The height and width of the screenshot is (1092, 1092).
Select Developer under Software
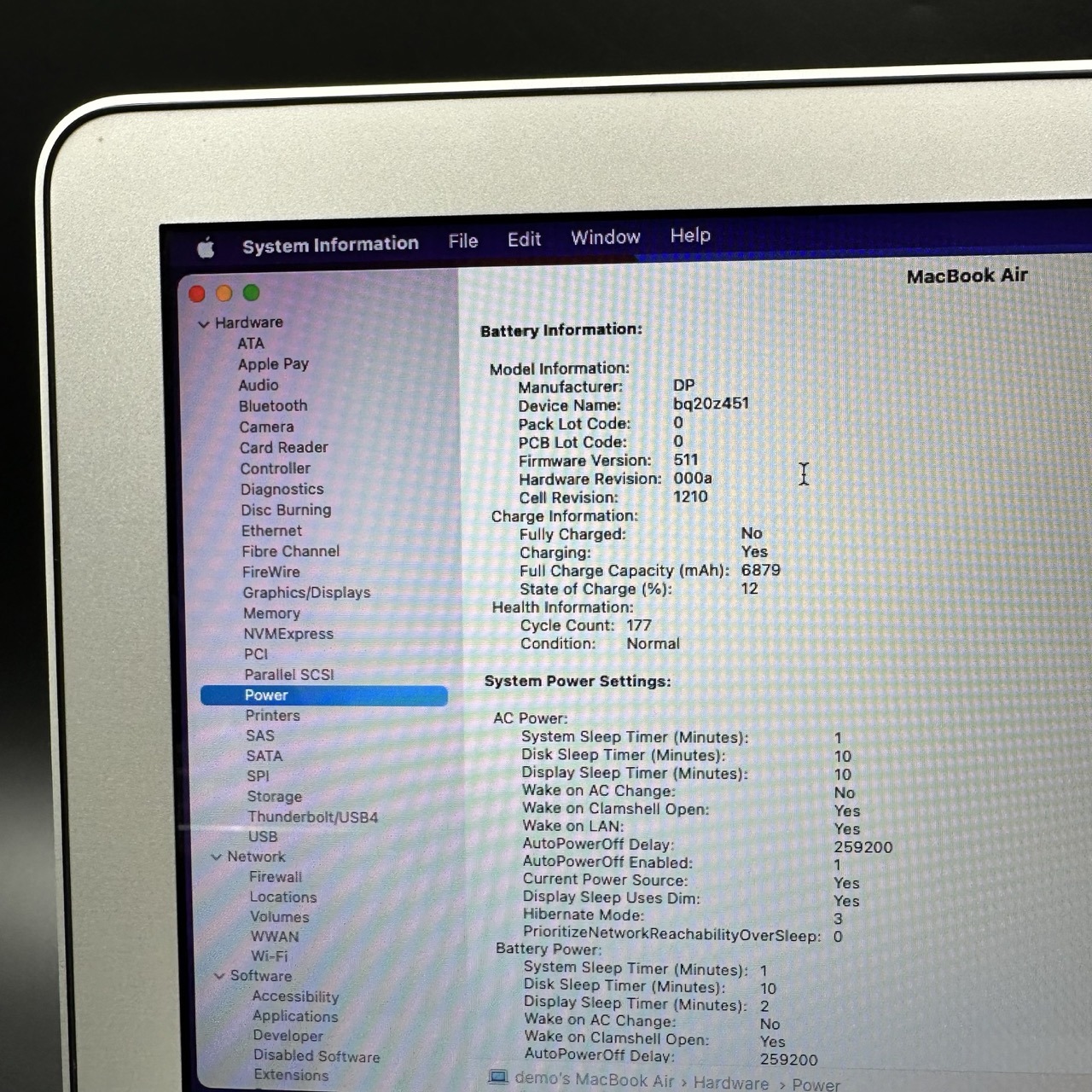(288, 1036)
